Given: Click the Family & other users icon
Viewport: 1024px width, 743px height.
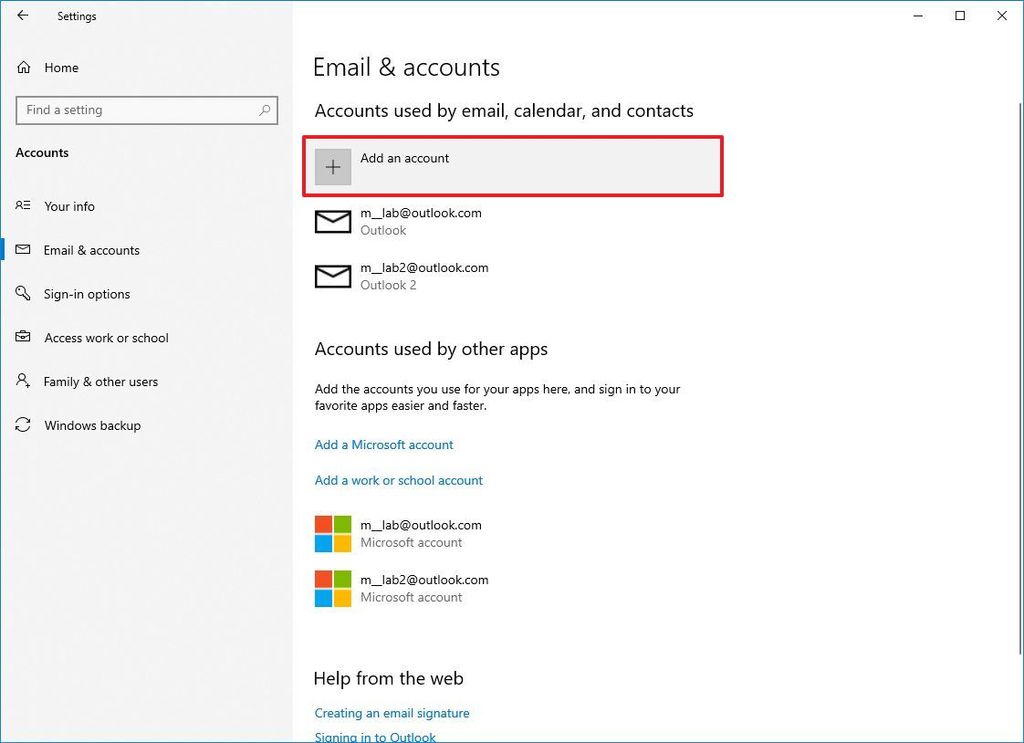Looking at the screenshot, I should [x=23, y=381].
